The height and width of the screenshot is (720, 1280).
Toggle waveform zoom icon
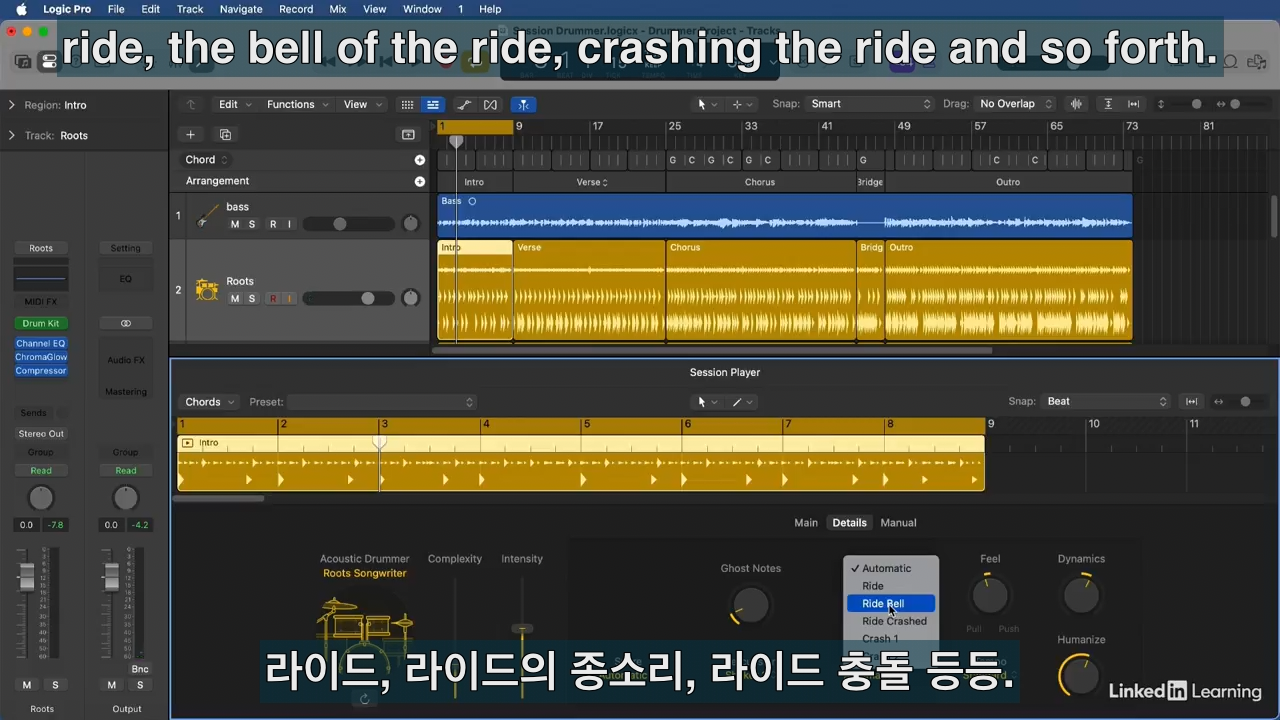(1077, 104)
